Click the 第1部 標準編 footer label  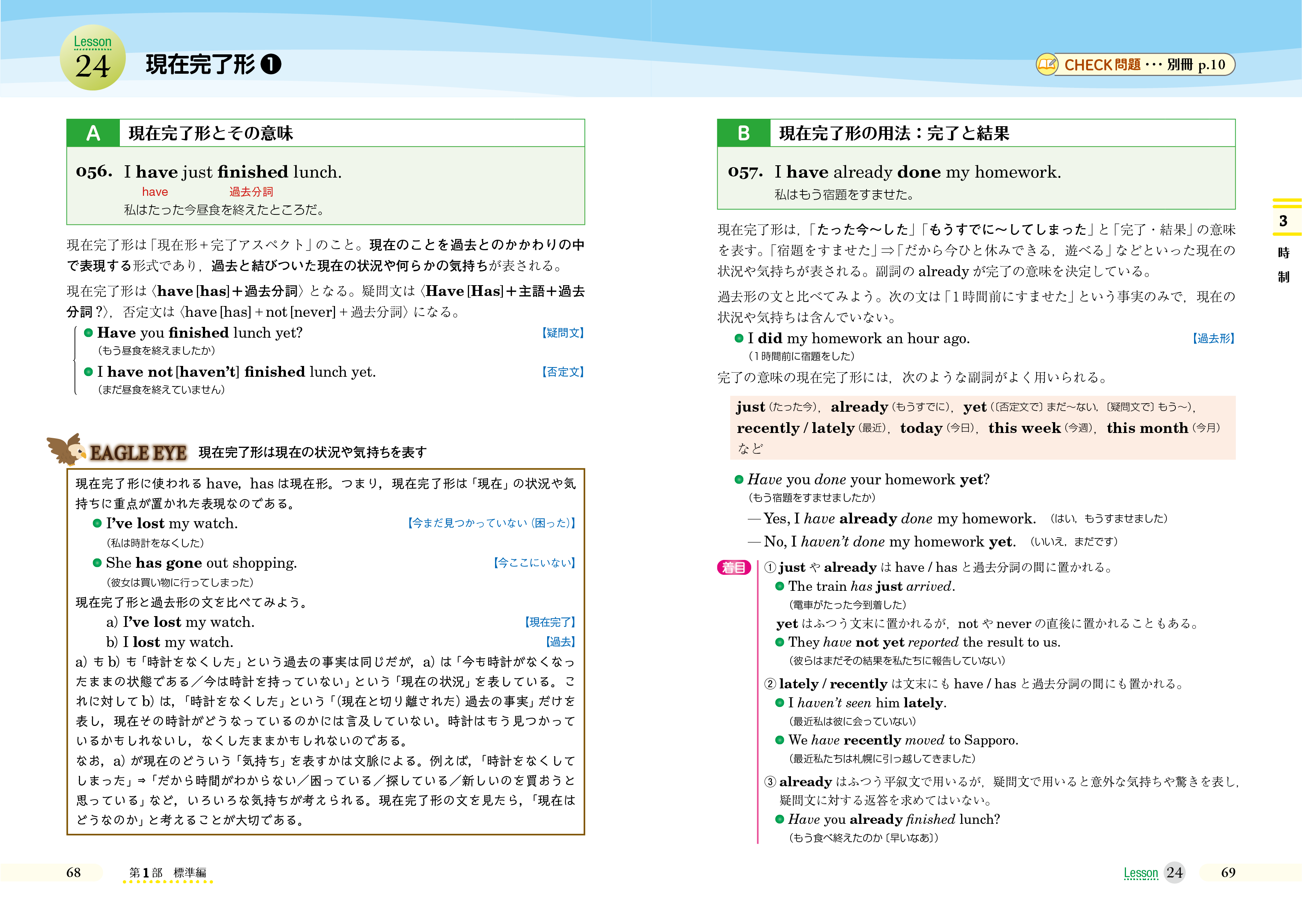pos(167,872)
